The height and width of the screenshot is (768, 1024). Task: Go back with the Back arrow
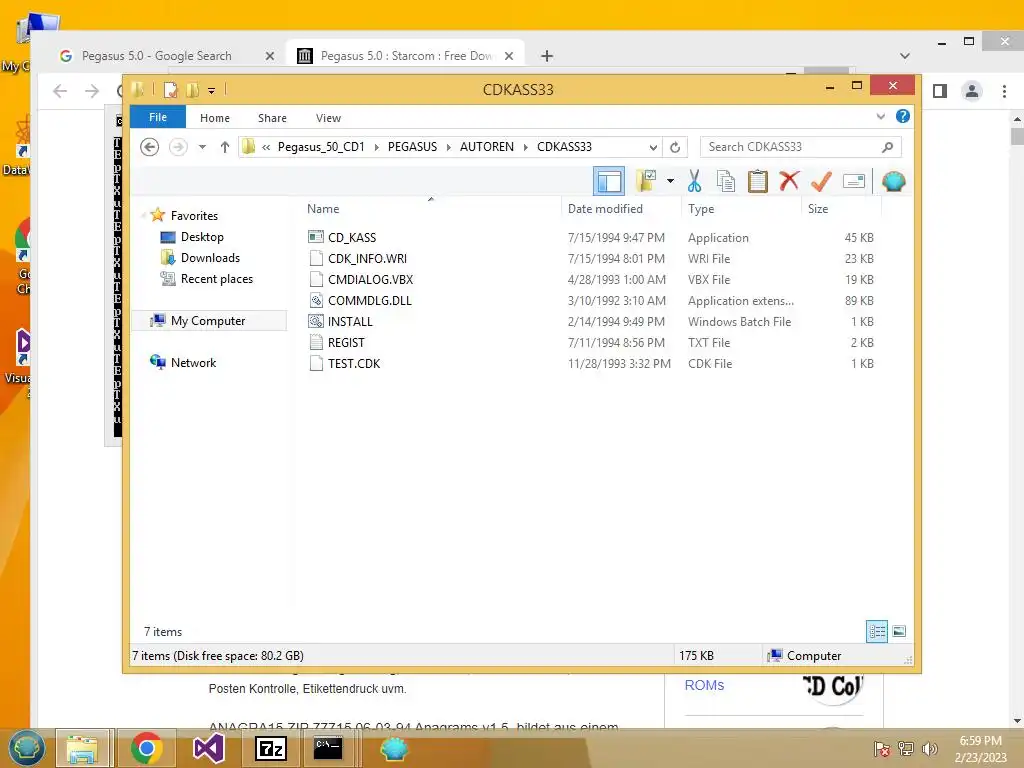150,147
